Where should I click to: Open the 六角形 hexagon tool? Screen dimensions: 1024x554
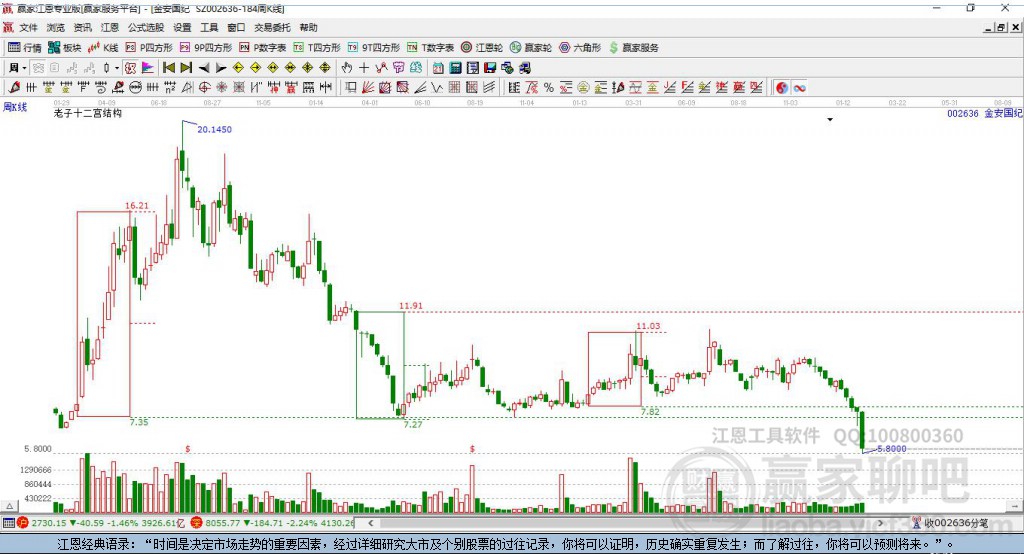[580, 48]
